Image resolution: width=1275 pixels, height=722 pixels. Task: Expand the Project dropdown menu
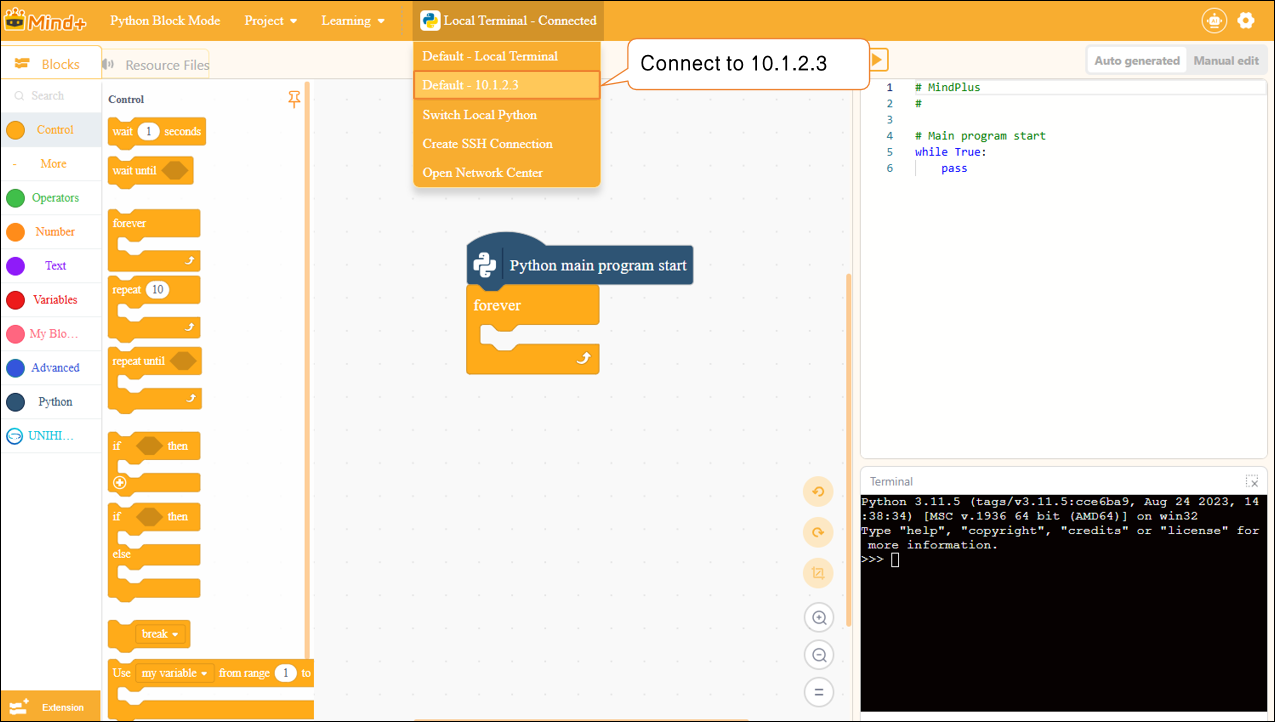[x=271, y=20]
